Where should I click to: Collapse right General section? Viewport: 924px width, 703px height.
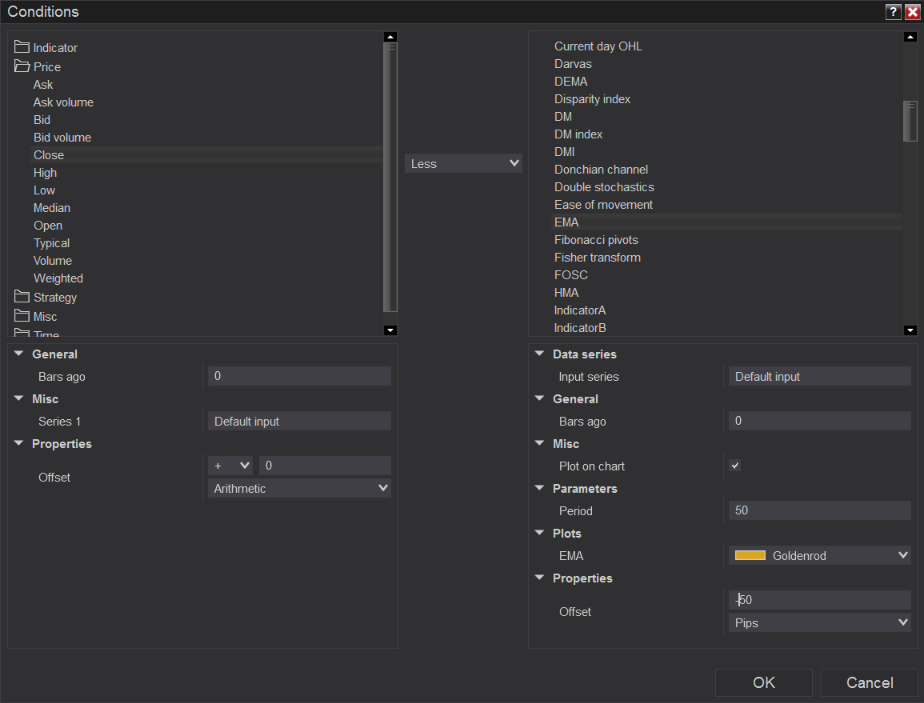click(539, 398)
